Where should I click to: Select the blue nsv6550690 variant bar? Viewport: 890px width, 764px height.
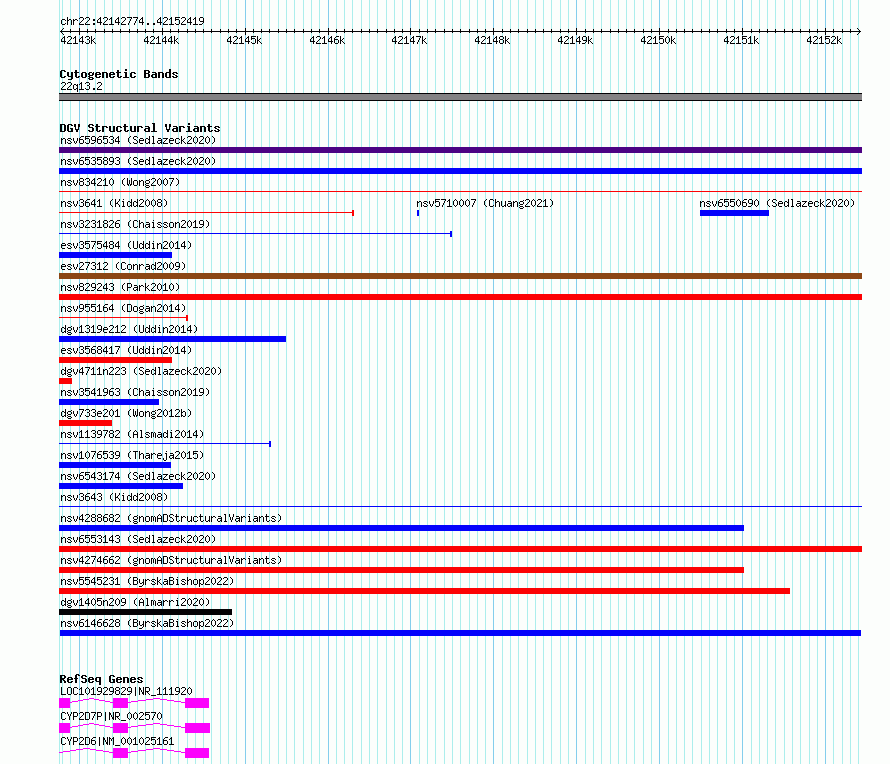pos(734,213)
